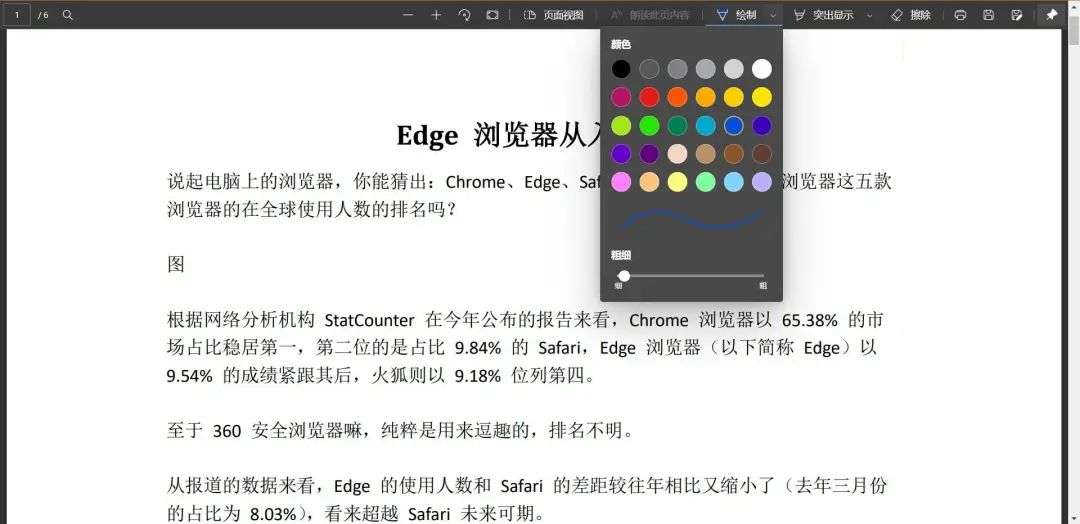Click the save as icon
The width and height of the screenshot is (1080, 524).
point(1017,14)
